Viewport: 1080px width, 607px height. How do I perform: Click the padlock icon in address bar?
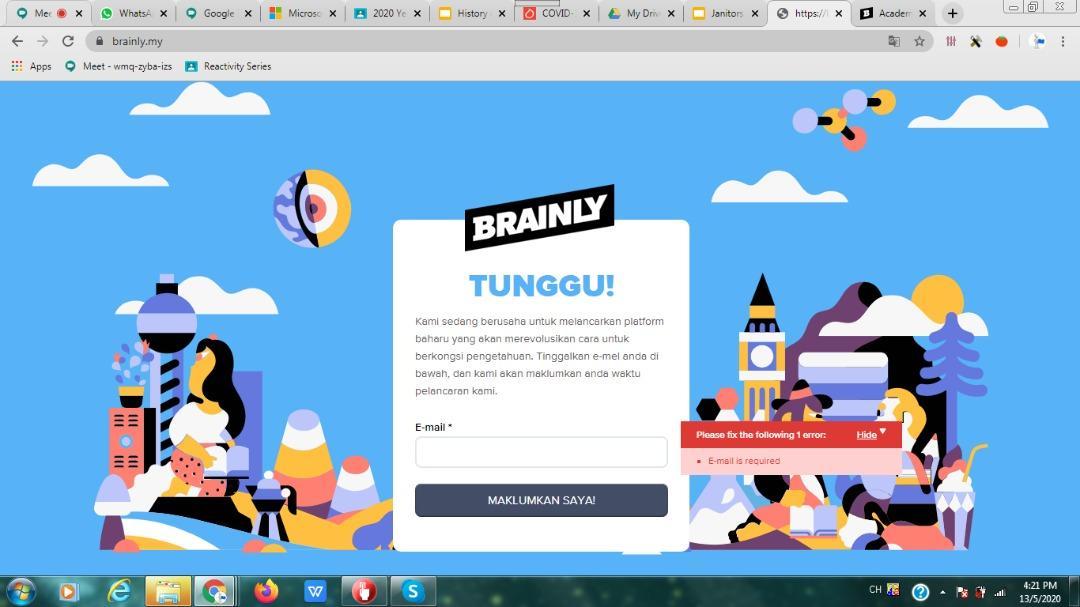coord(100,41)
